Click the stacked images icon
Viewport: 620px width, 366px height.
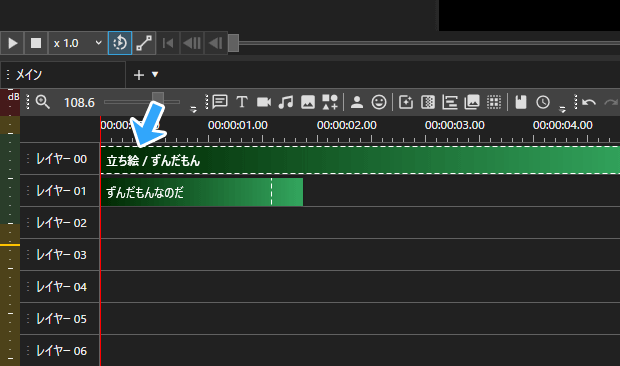[472, 102]
